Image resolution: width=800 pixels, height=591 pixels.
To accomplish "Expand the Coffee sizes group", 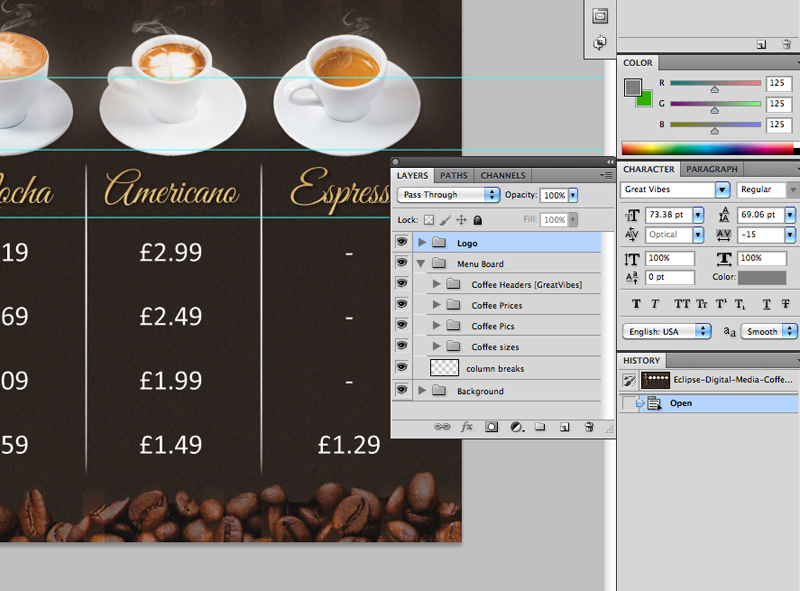I will pos(436,346).
